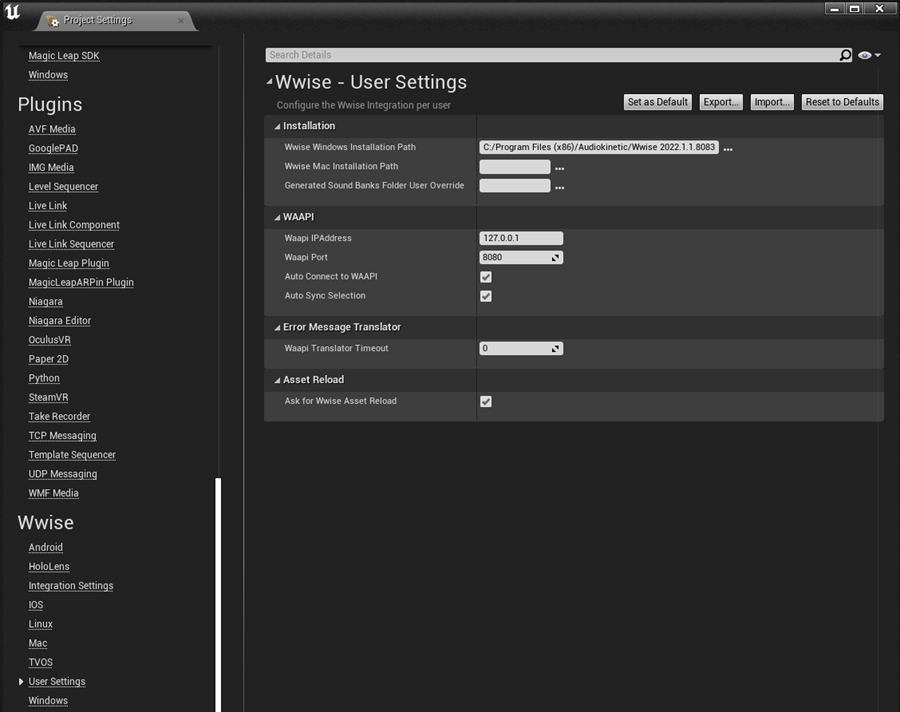900x712 pixels.
Task: Open Python plugin settings
Action: (44, 378)
